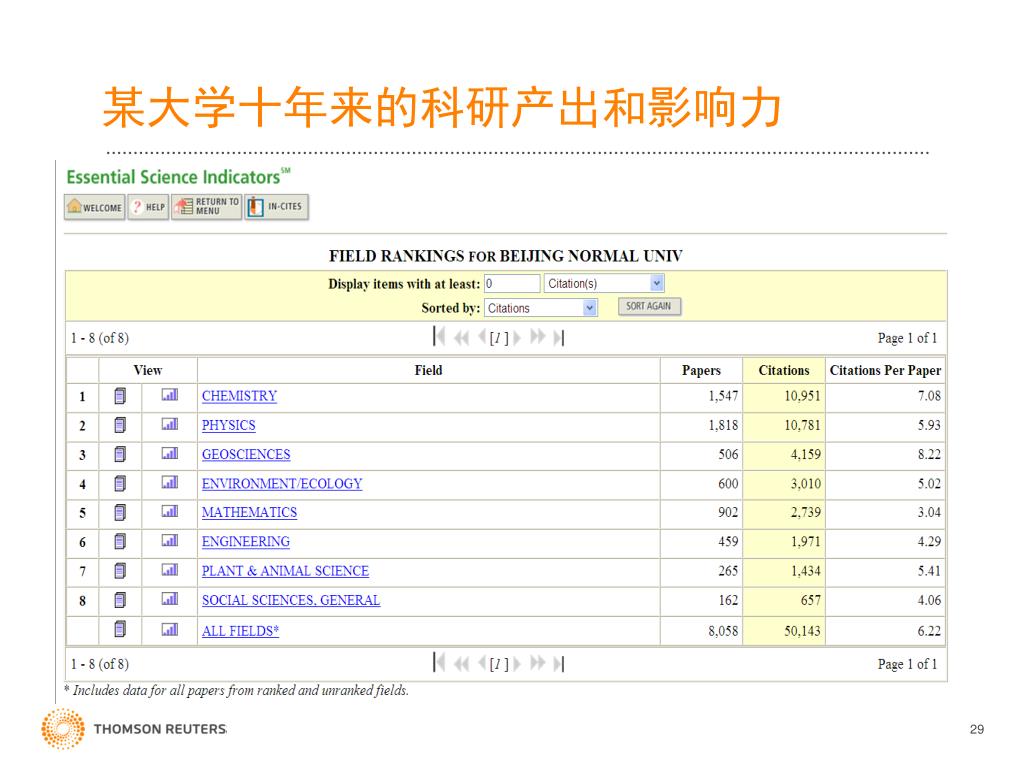This screenshot has height=768, width=1024.
Task: View papers document icon for Chemistry row
Action: [120, 396]
